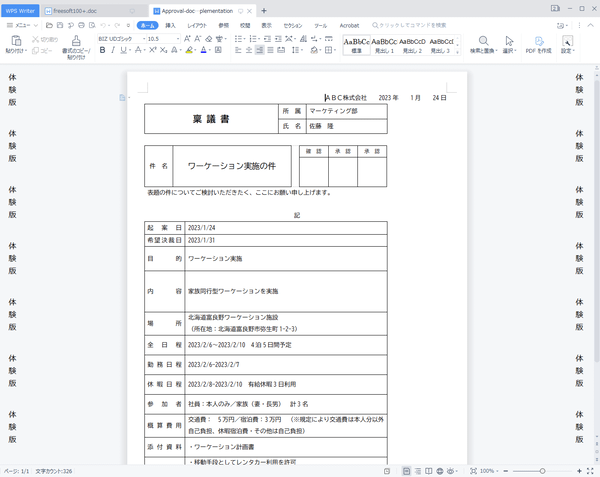Center align paragraph
Viewport: 600px width, 477px height.
[249, 50]
